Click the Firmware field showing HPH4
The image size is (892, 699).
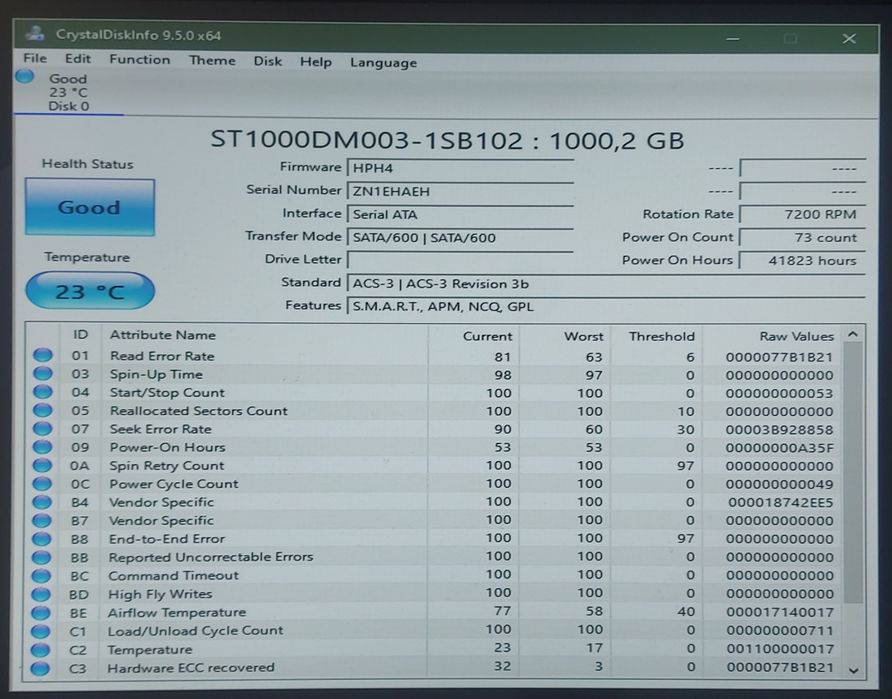pos(460,168)
